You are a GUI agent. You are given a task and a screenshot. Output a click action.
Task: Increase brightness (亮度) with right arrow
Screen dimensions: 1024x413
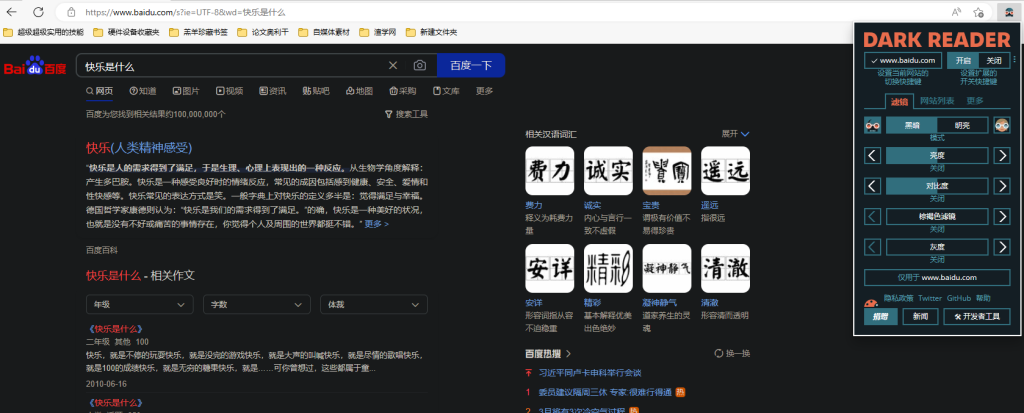click(x=1002, y=156)
